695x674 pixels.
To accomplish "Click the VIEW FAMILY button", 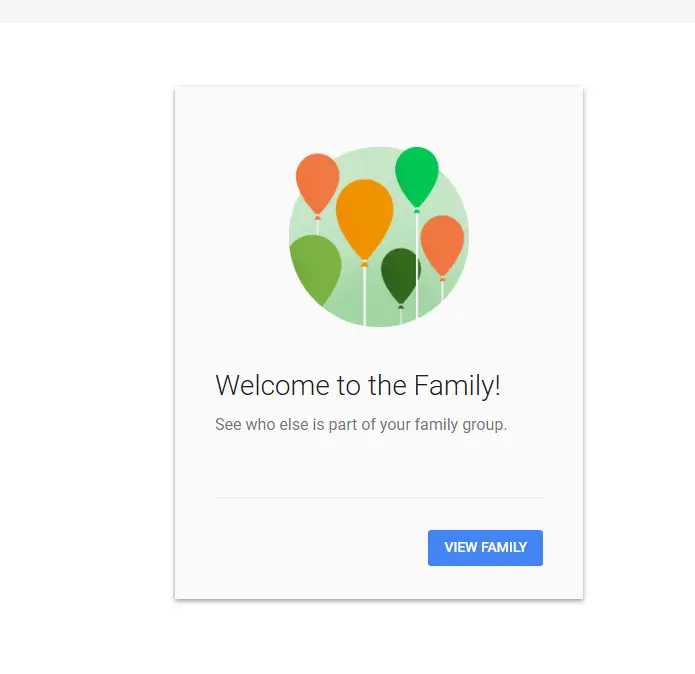I will (x=485, y=548).
